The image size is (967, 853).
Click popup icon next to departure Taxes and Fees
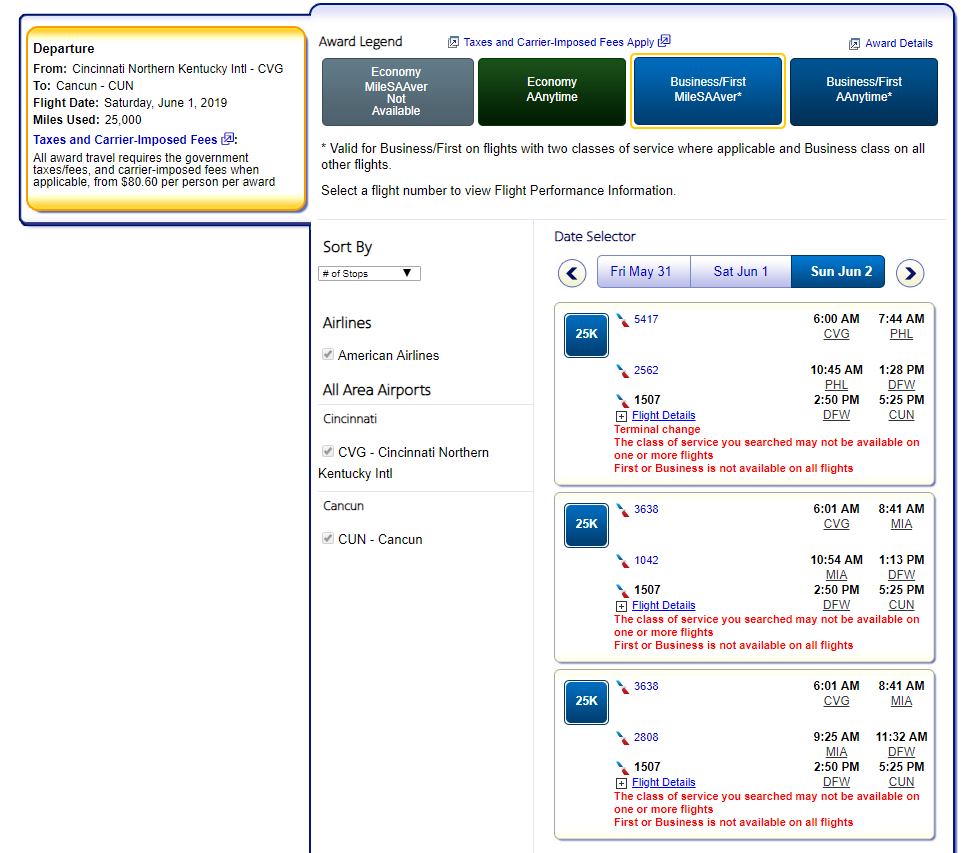[228, 139]
